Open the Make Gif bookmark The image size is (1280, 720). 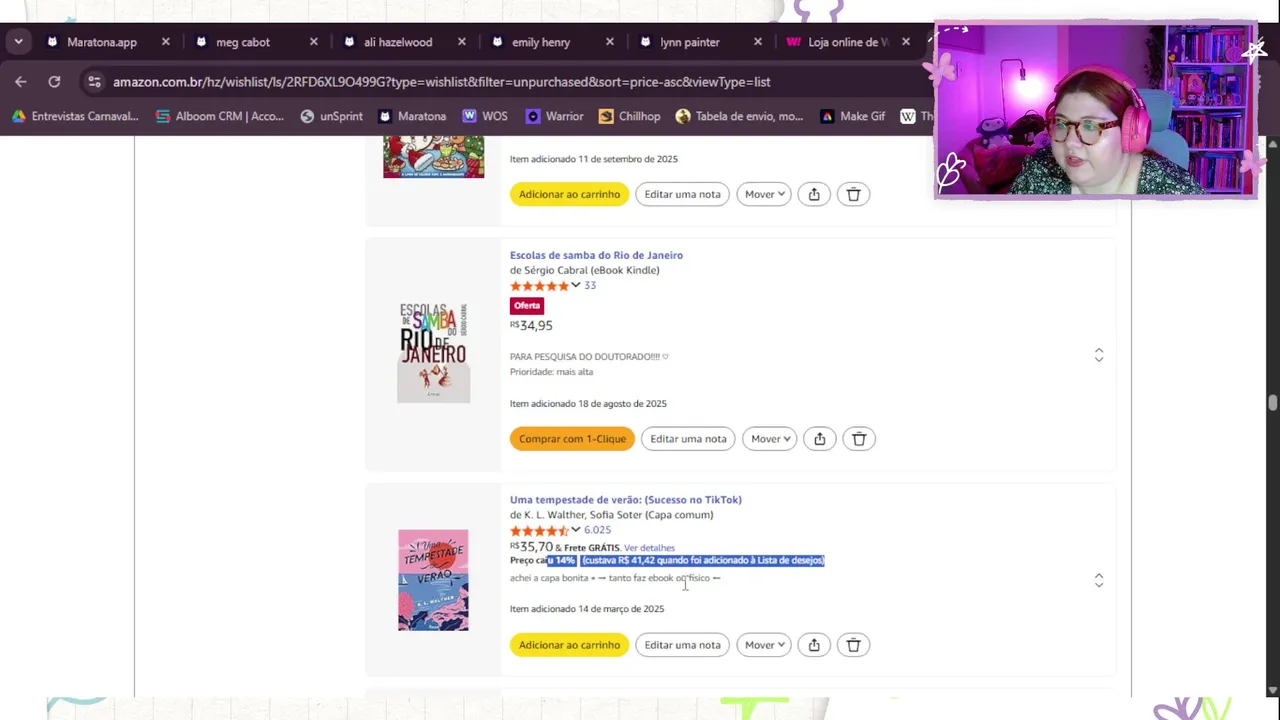[x=852, y=116]
